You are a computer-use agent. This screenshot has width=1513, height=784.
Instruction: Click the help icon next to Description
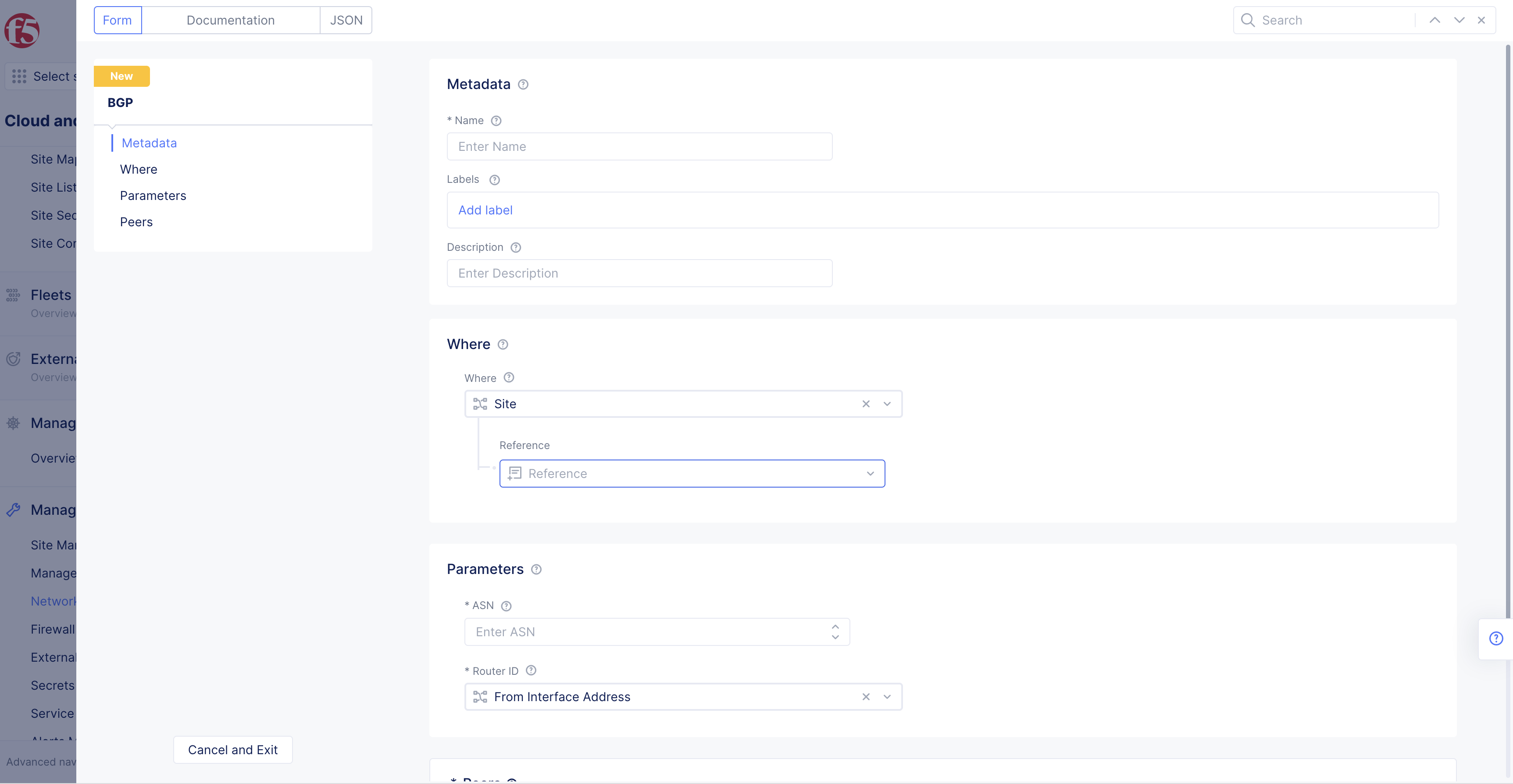point(516,247)
